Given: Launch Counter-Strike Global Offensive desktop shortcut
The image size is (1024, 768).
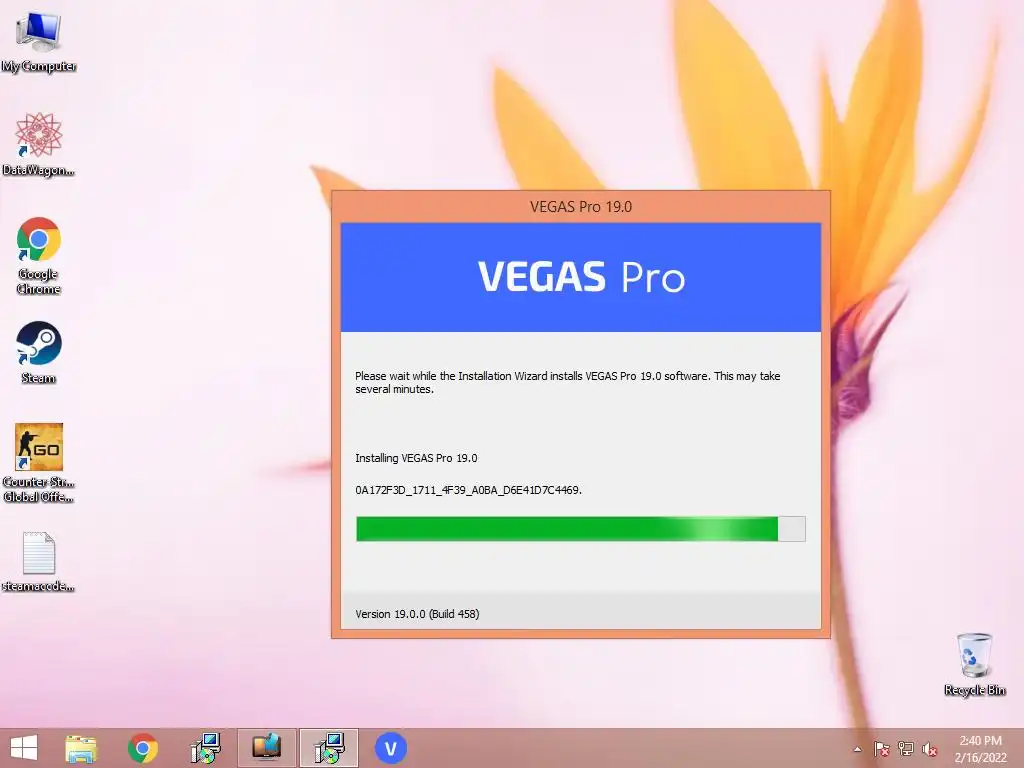Looking at the screenshot, I should [39, 462].
